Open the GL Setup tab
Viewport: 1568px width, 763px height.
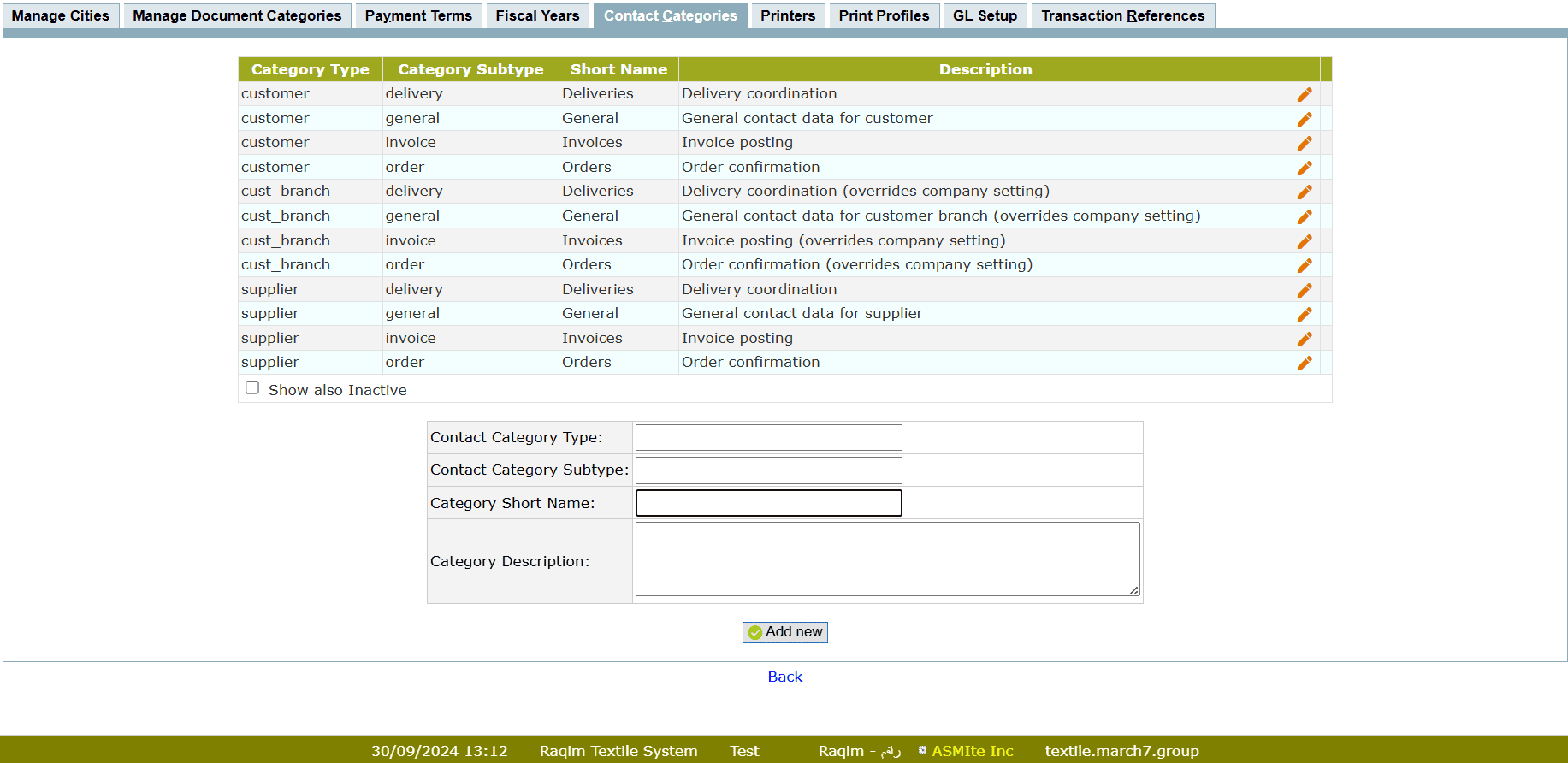[985, 15]
